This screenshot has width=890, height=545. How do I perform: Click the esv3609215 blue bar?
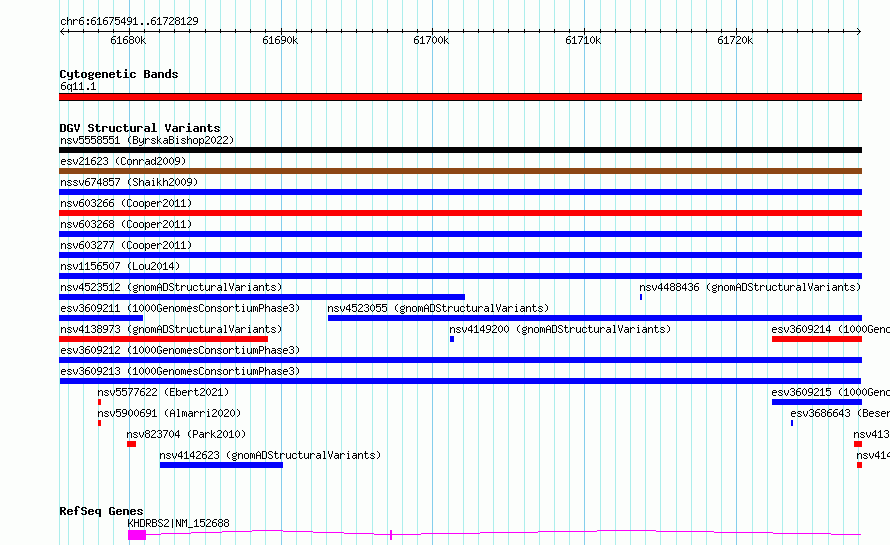(817, 402)
